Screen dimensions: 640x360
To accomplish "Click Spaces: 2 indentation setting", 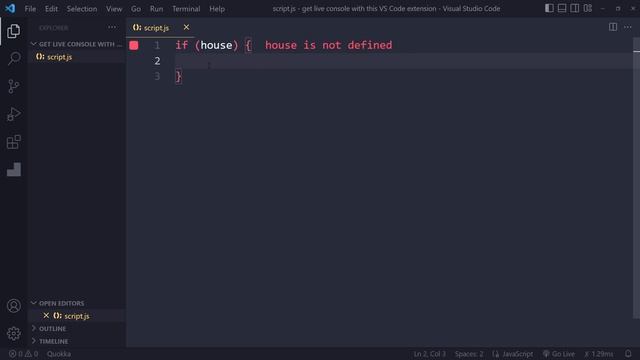I will 469,354.
